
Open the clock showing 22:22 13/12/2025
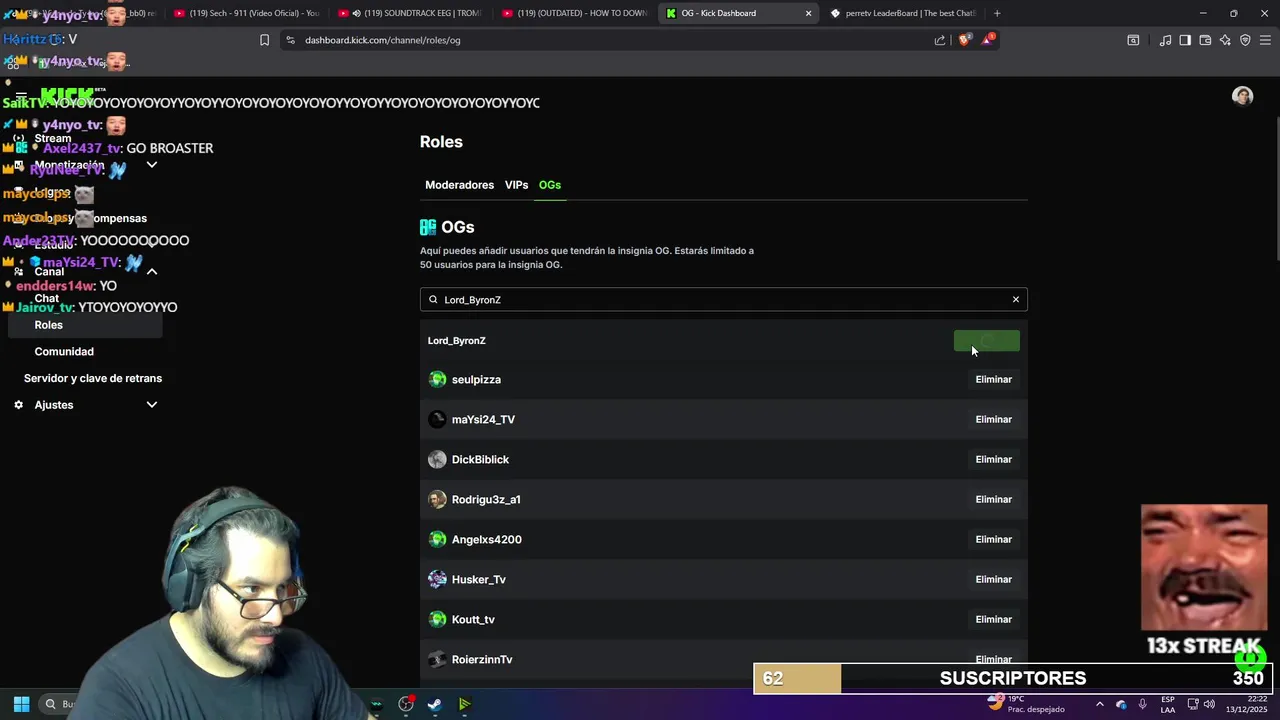point(1248,704)
